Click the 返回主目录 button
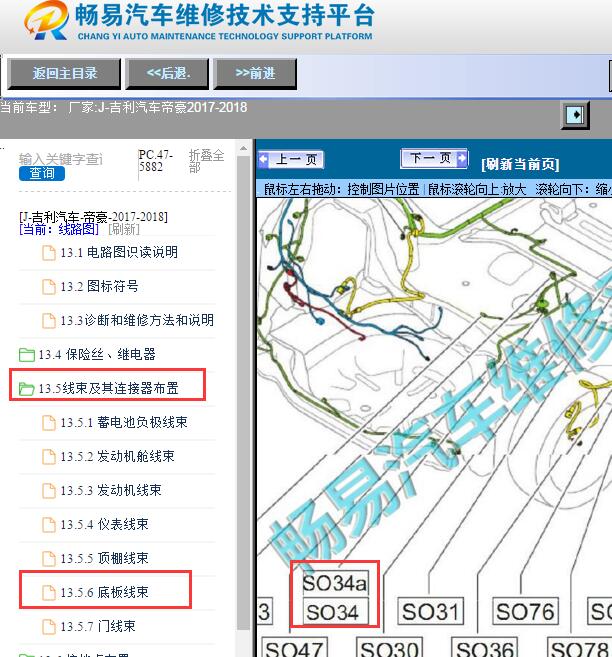This screenshot has height=657, width=612. [x=65, y=74]
